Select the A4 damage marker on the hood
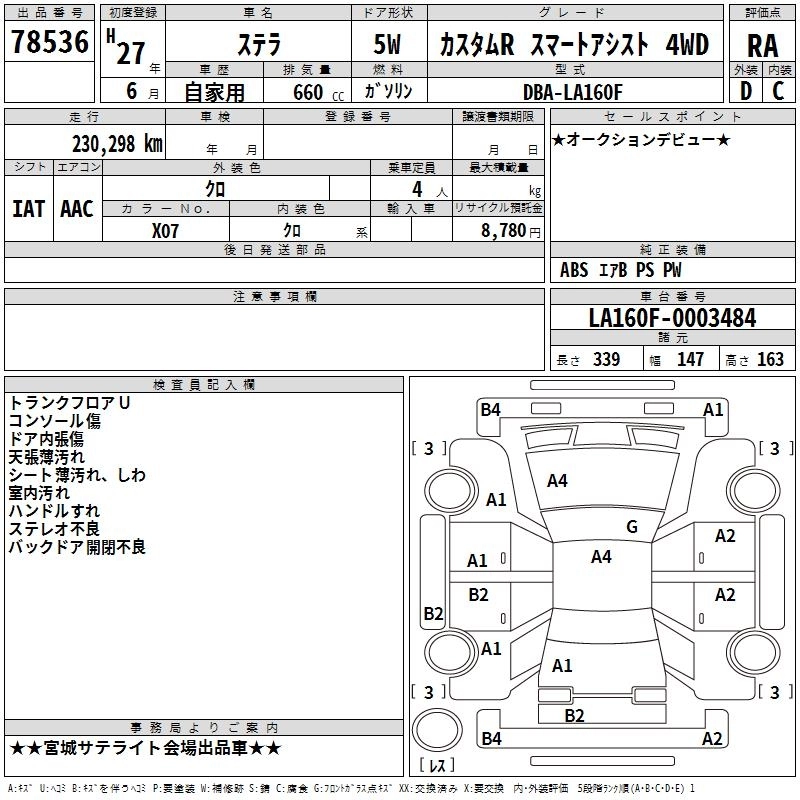Viewport: 800px width, 800px height. pyautogui.click(x=557, y=481)
